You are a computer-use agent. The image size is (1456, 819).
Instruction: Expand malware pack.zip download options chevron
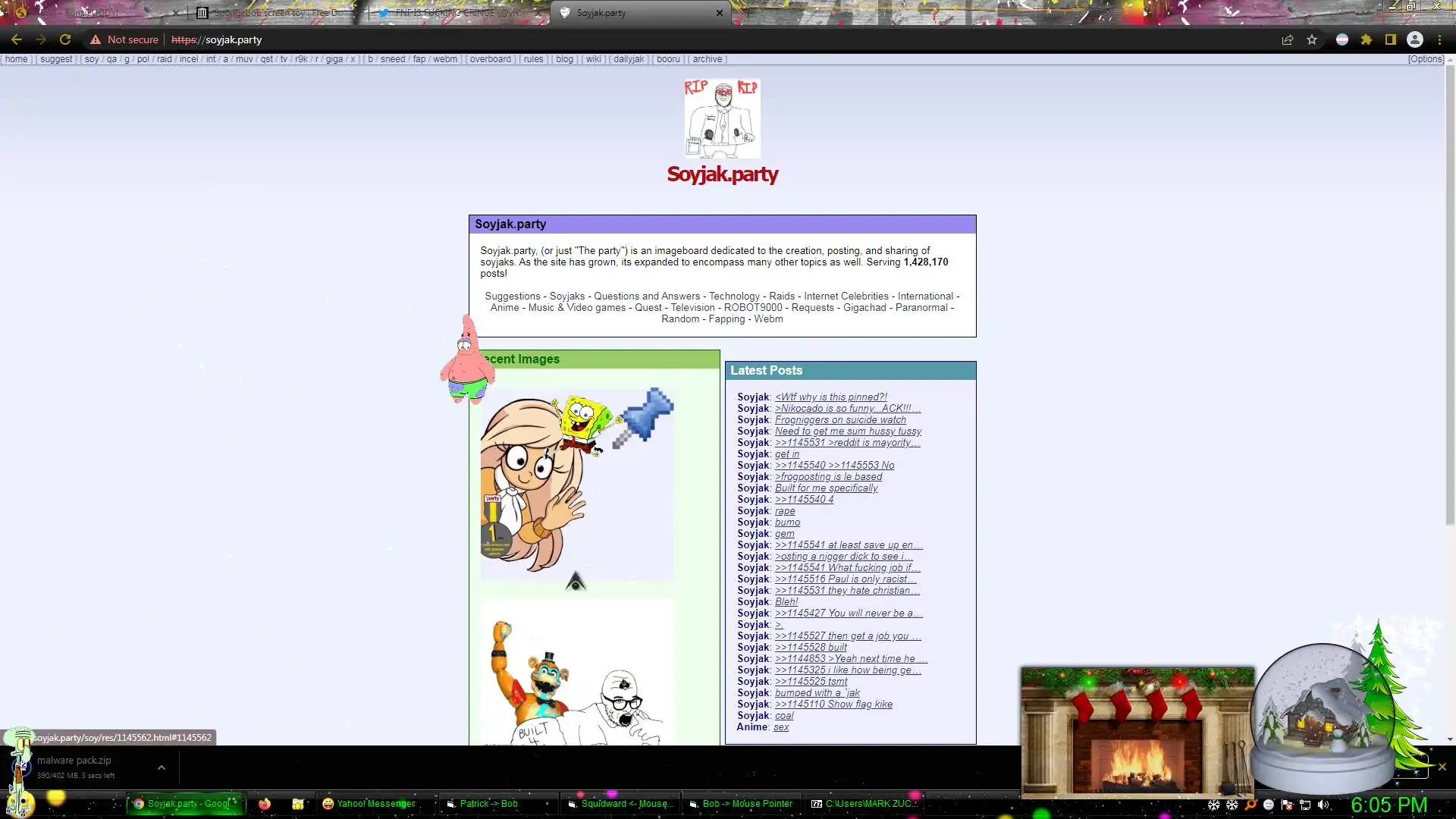click(x=161, y=767)
